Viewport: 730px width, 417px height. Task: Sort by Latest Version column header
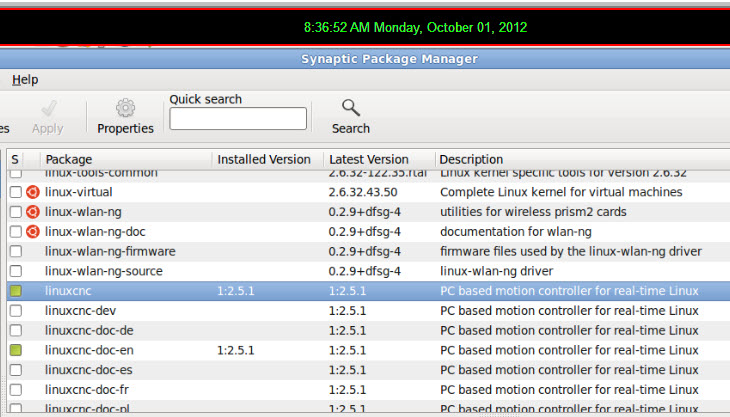(379, 160)
